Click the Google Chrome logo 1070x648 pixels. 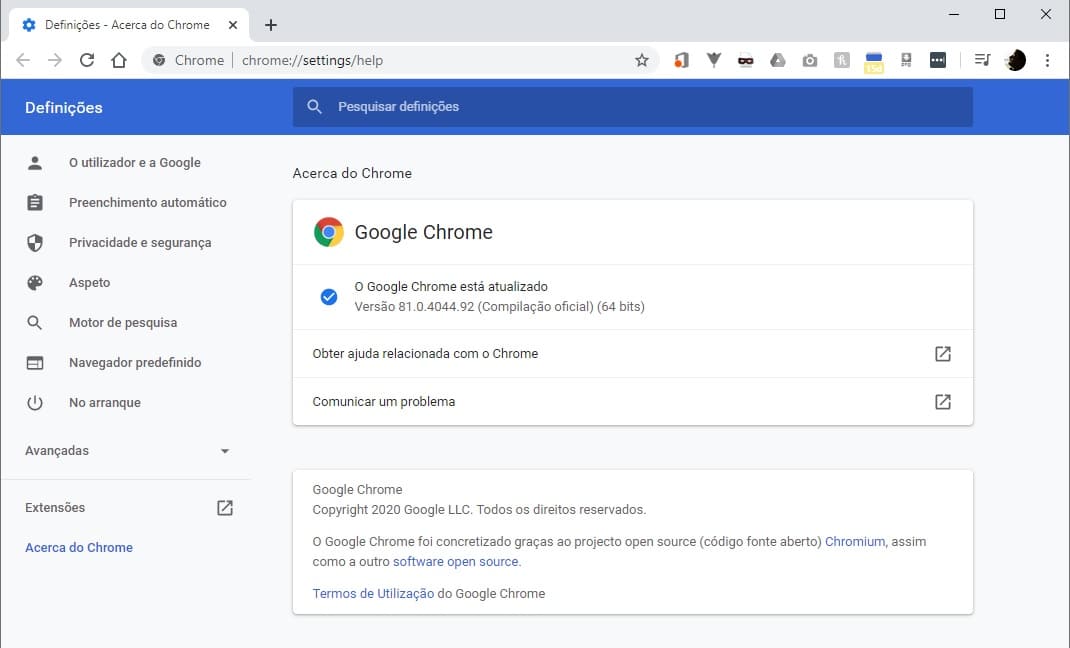coord(328,232)
